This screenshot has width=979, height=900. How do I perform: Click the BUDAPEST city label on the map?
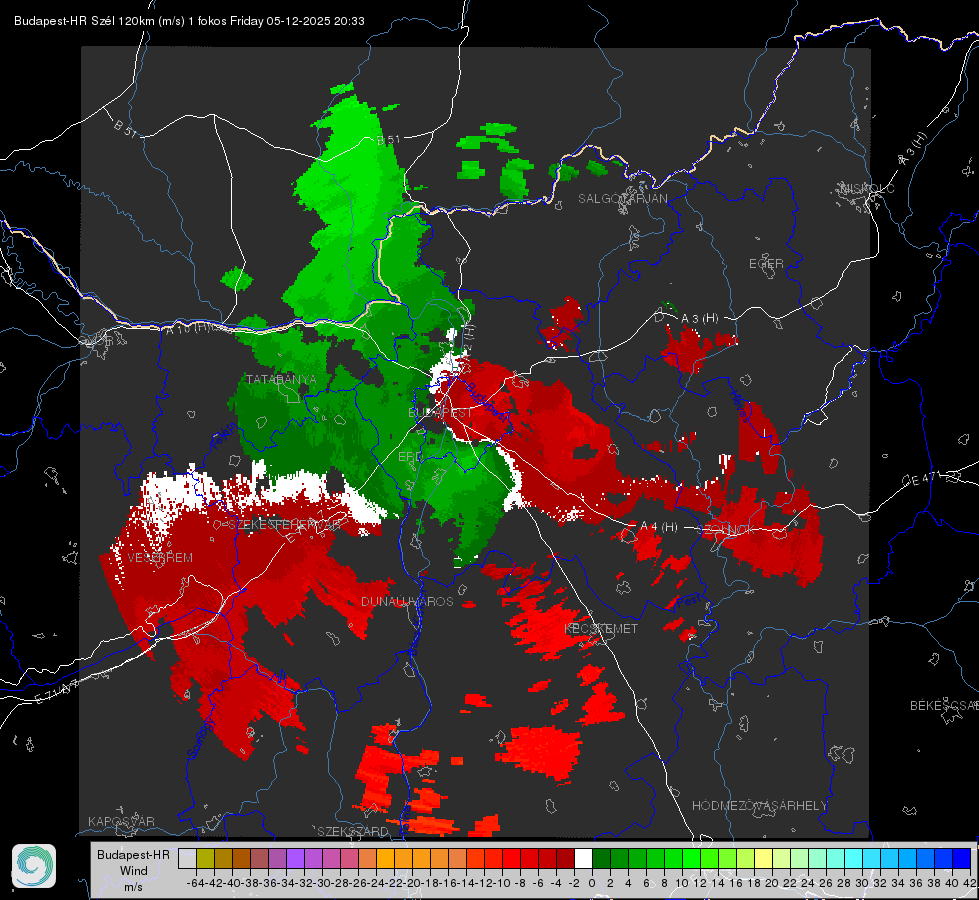[440, 412]
